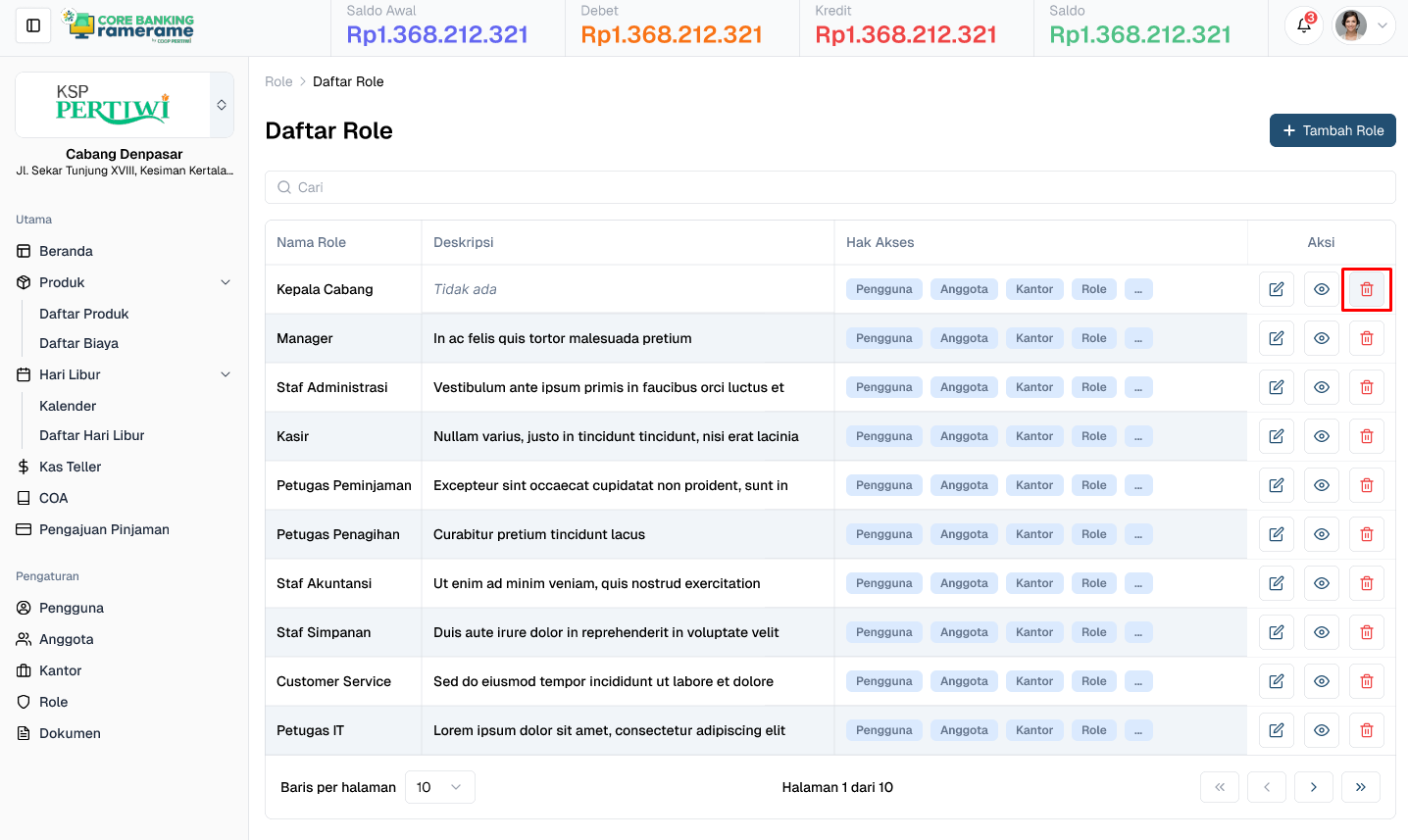Click the sidebar collapse icon top left
The width and height of the screenshot is (1408, 840).
tap(32, 25)
